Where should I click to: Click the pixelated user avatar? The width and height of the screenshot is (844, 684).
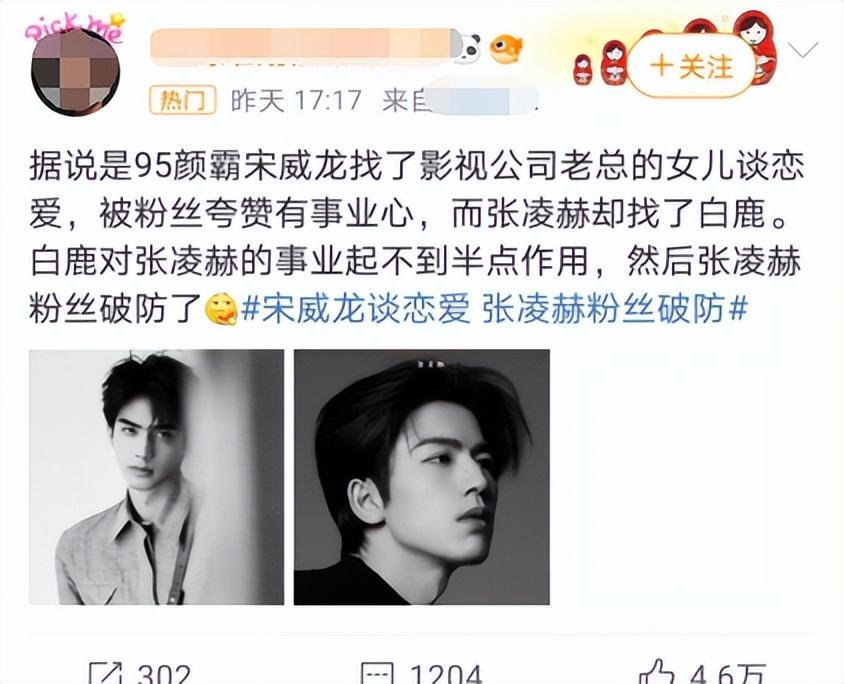tap(75, 72)
